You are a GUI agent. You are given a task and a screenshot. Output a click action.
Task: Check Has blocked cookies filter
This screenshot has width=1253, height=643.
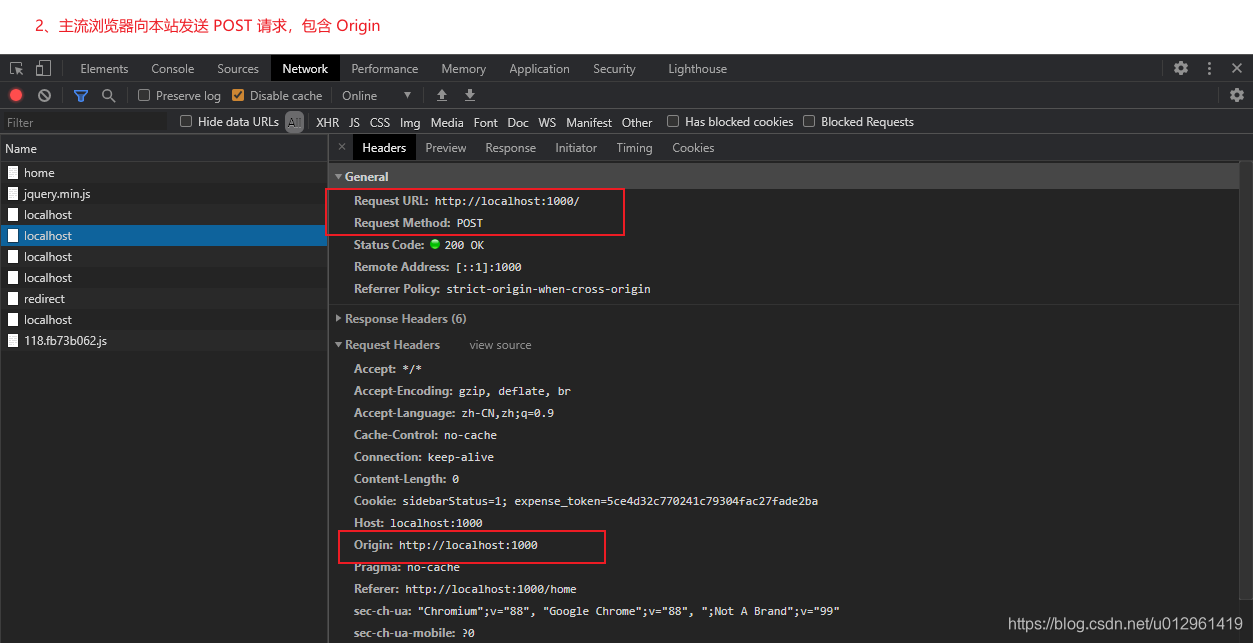673,121
